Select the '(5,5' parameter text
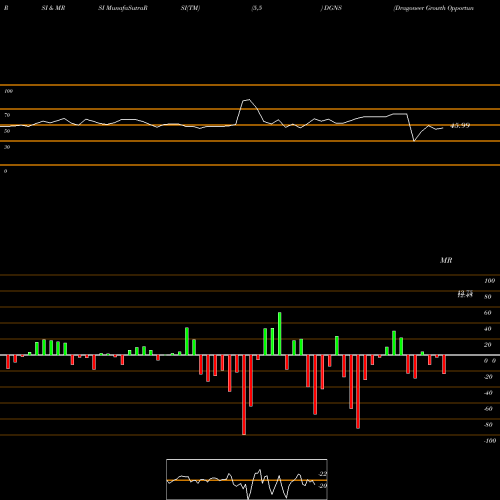Image resolution: width=500 pixels, height=500 pixels. (257, 8)
